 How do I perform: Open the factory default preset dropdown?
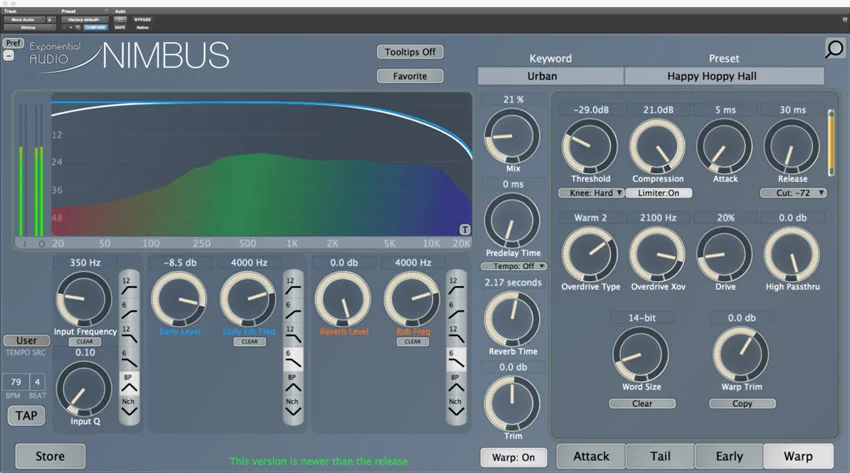click(84, 20)
